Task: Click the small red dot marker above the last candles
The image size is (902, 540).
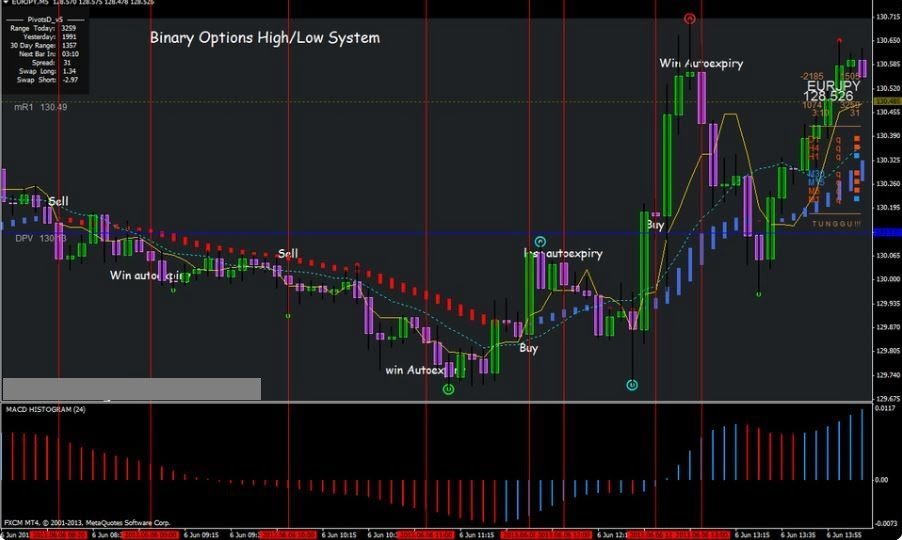Action: pos(839,41)
